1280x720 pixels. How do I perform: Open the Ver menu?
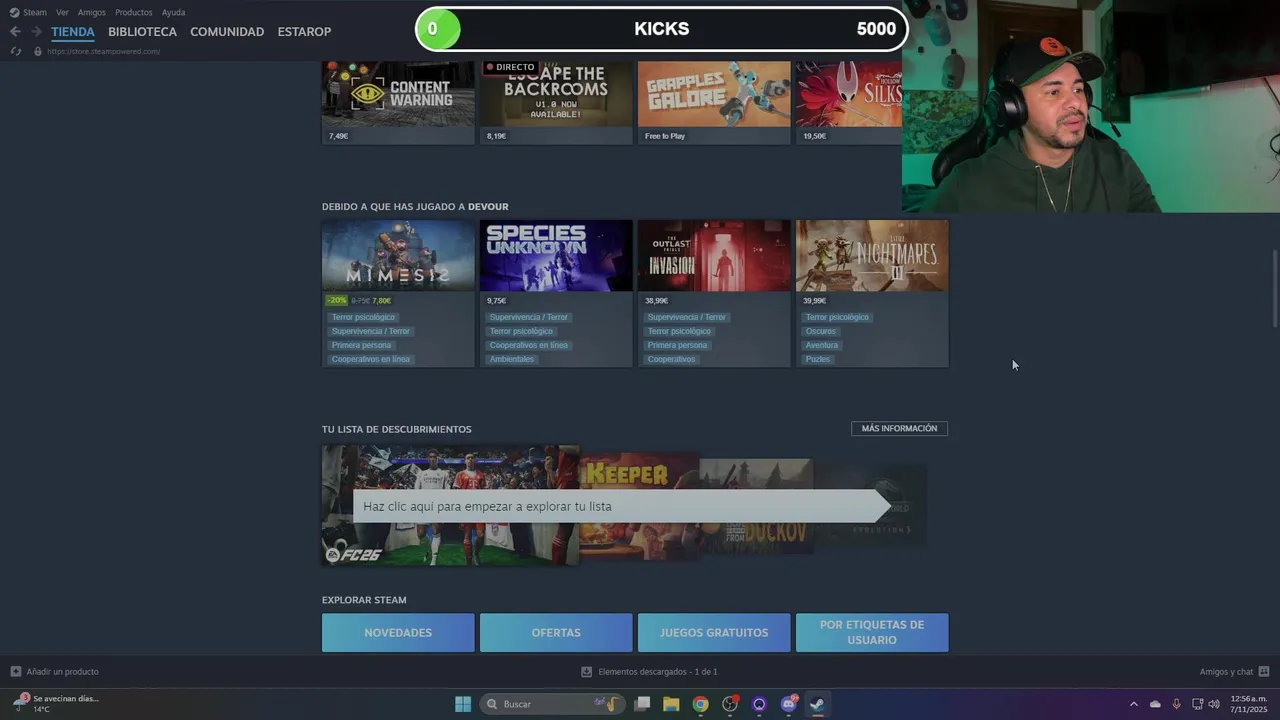(62, 12)
